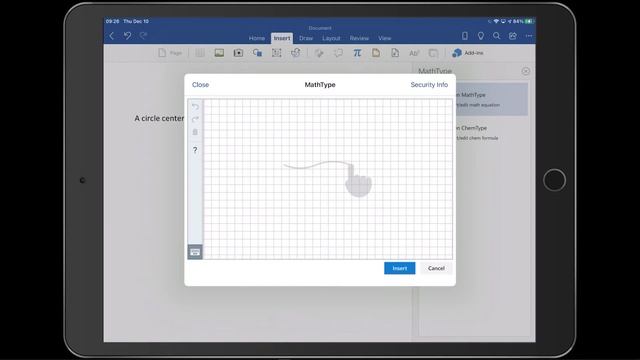Insert a link from ribbon
Image resolution: width=640 pixels, height=360 pixels.
pos(319,53)
